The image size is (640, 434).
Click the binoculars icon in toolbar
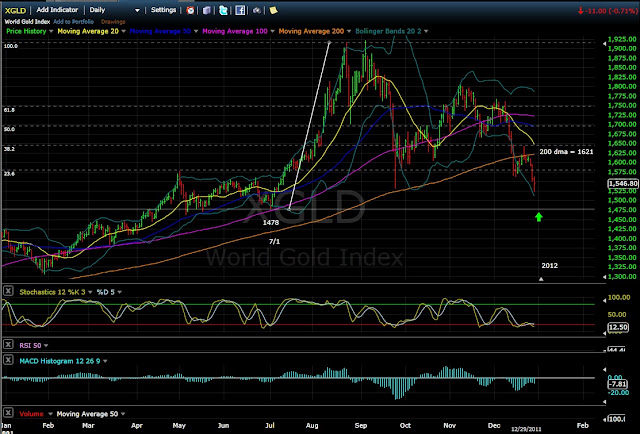coord(257,10)
